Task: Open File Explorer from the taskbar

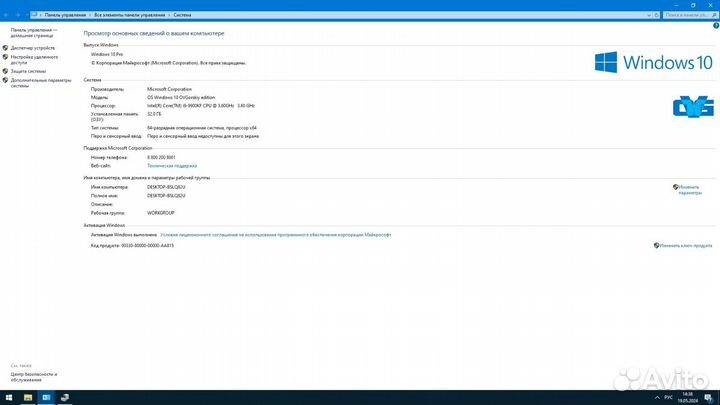Action: (26, 397)
